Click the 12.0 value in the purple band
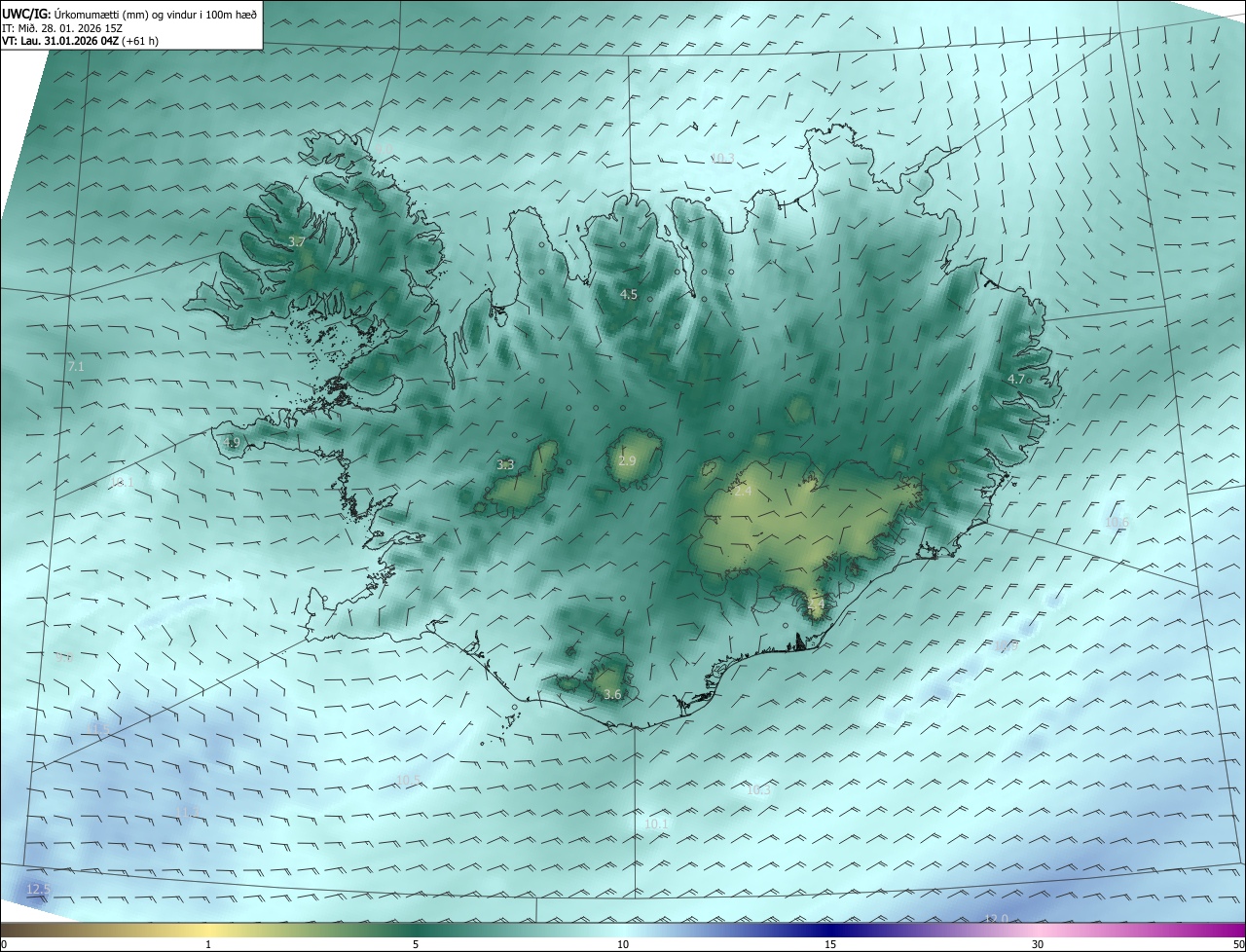 (x=996, y=920)
